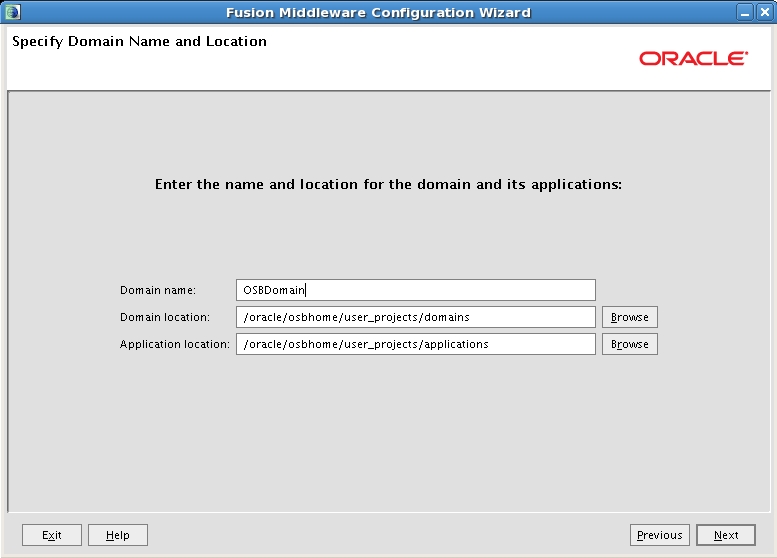Screen dimensions: 777x558
Task: Click the 'Enter the name and location' instruction text
Action: (x=388, y=184)
